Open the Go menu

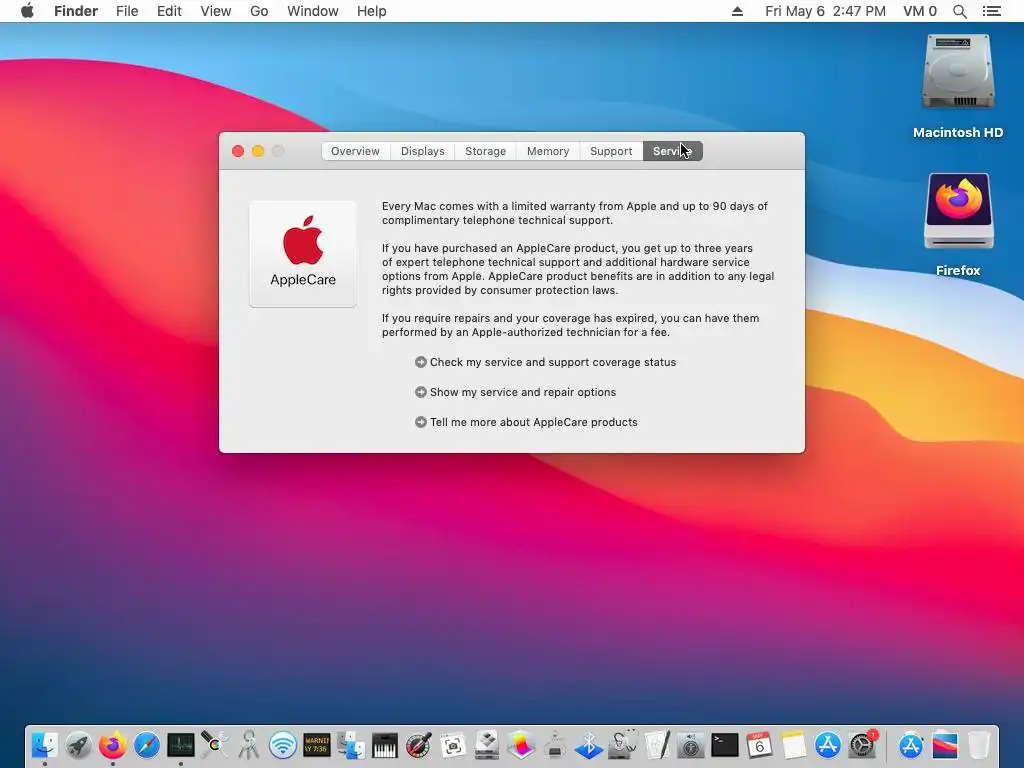tap(259, 11)
